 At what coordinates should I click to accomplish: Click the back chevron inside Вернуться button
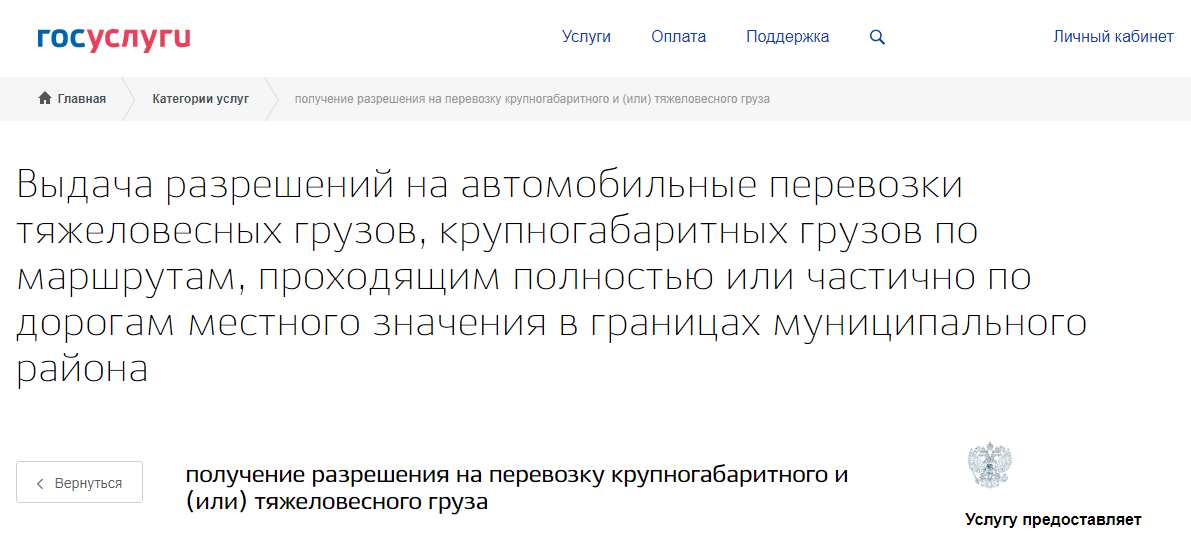coord(40,483)
